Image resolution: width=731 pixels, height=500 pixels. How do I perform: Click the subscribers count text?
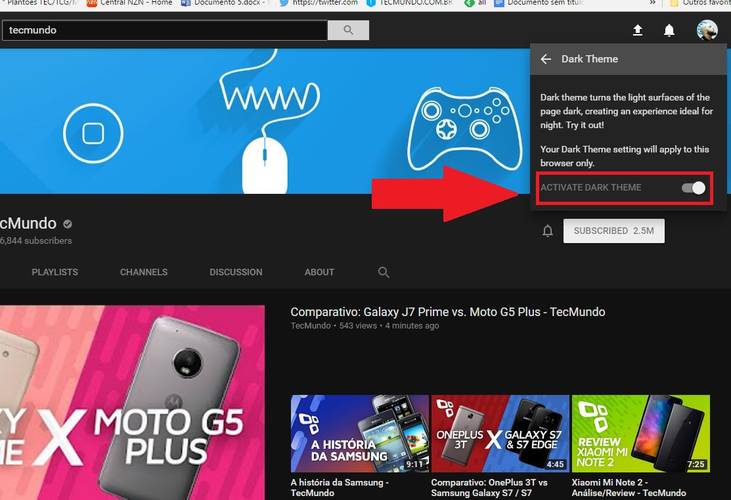tap(36, 241)
